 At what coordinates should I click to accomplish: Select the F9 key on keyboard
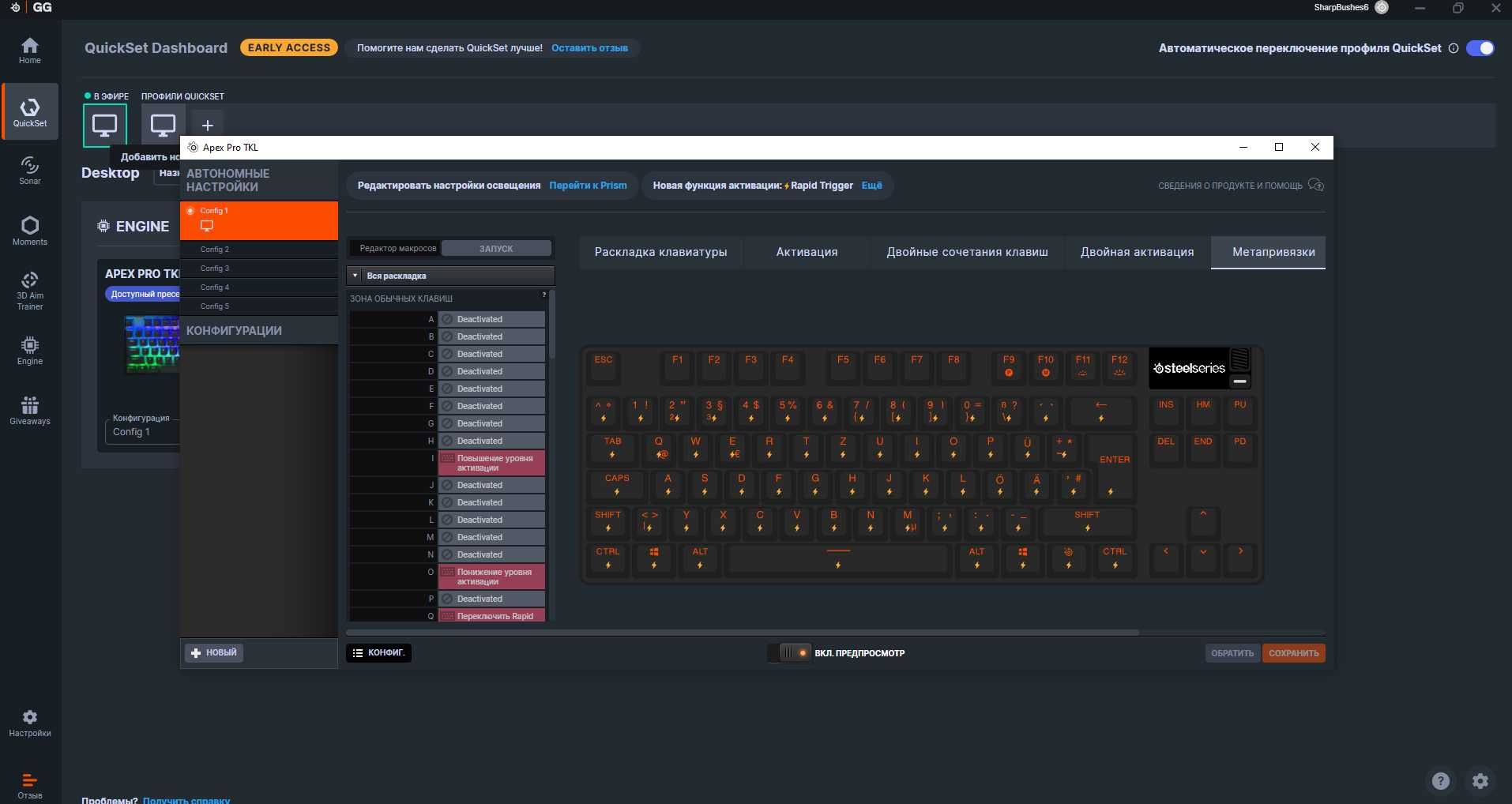pos(1009,366)
